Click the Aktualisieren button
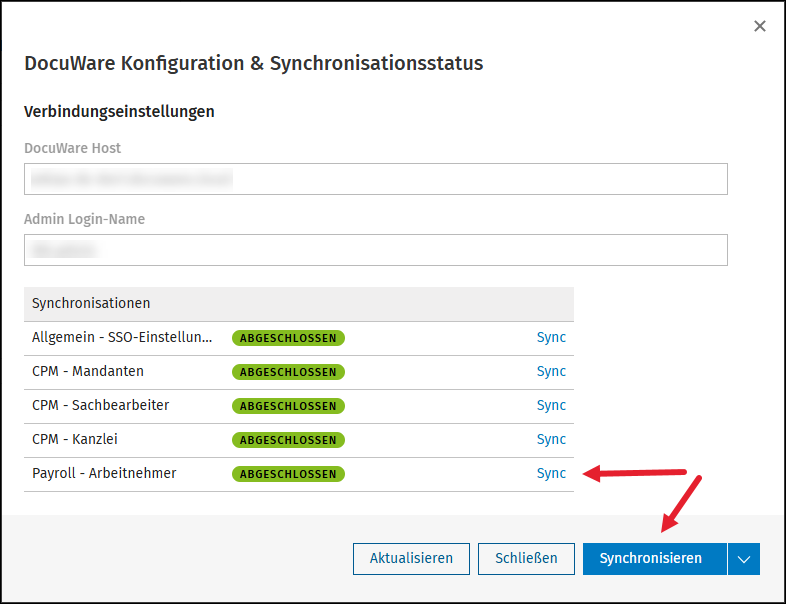The height and width of the screenshot is (604, 786). [411, 558]
